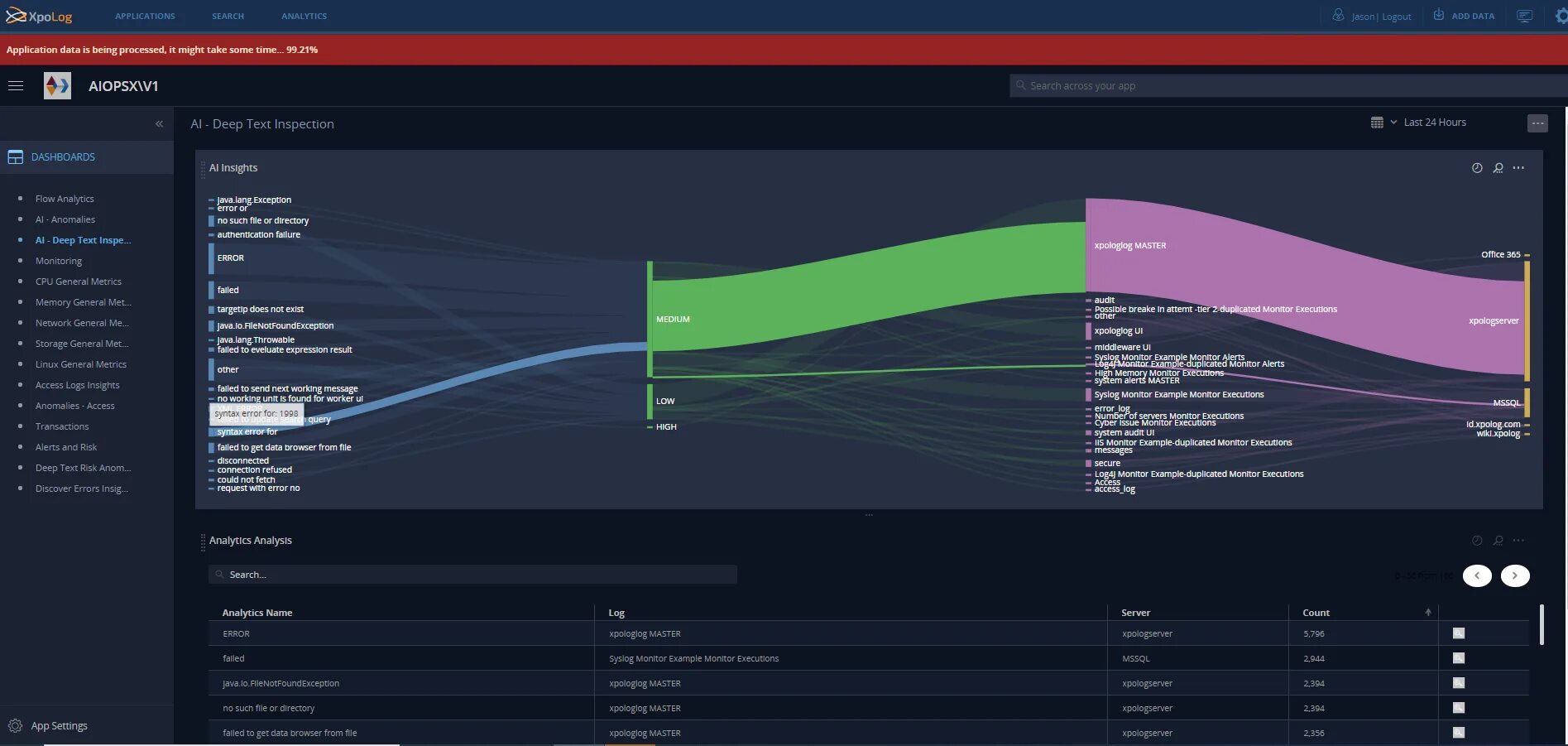This screenshot has width=1568, height=746.
Task: Open Access Logs Insights dashboard
Action: pyautogui.click(x=78, y=385)
